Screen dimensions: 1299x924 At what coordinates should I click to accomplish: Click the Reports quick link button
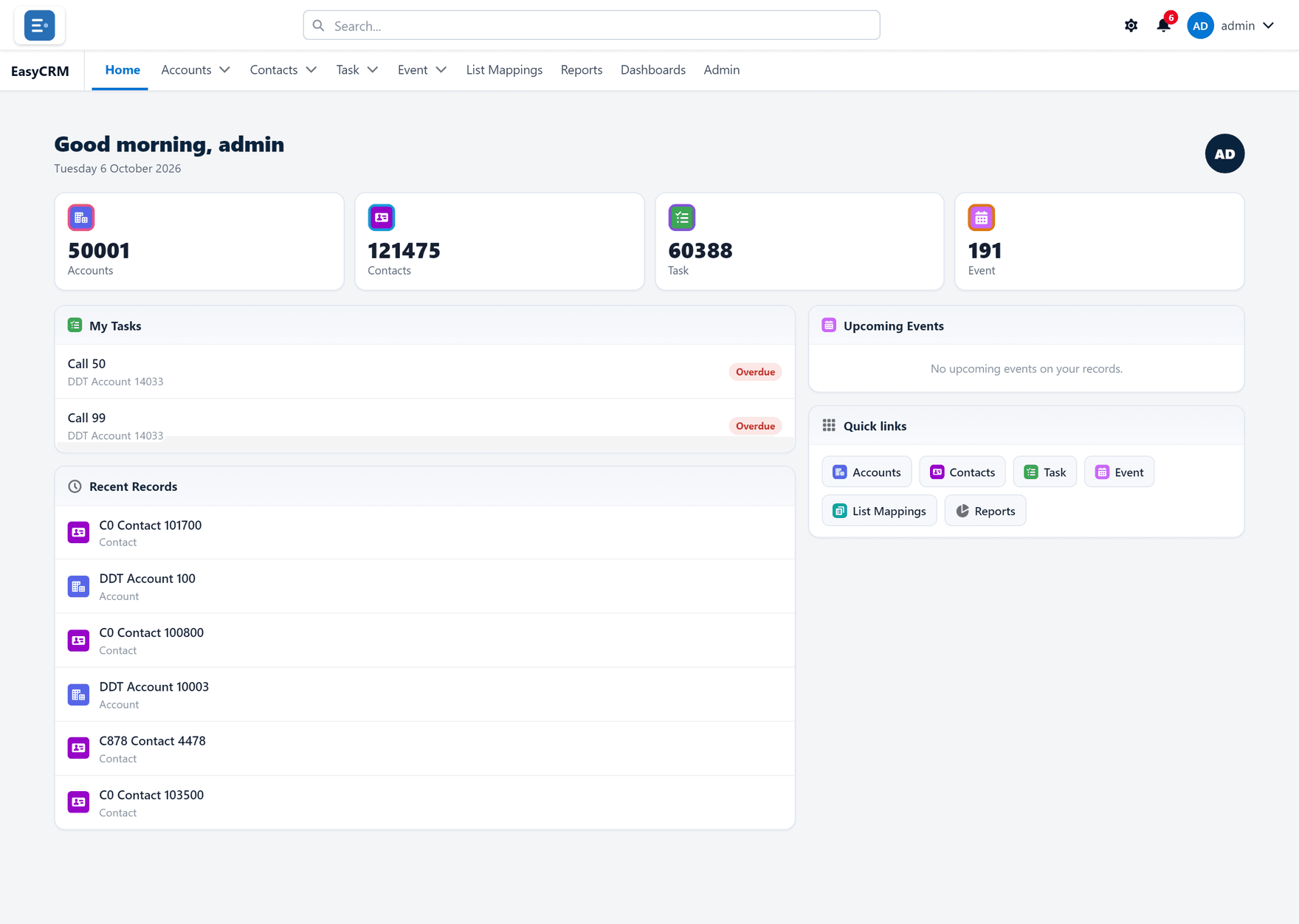point(985,511)
